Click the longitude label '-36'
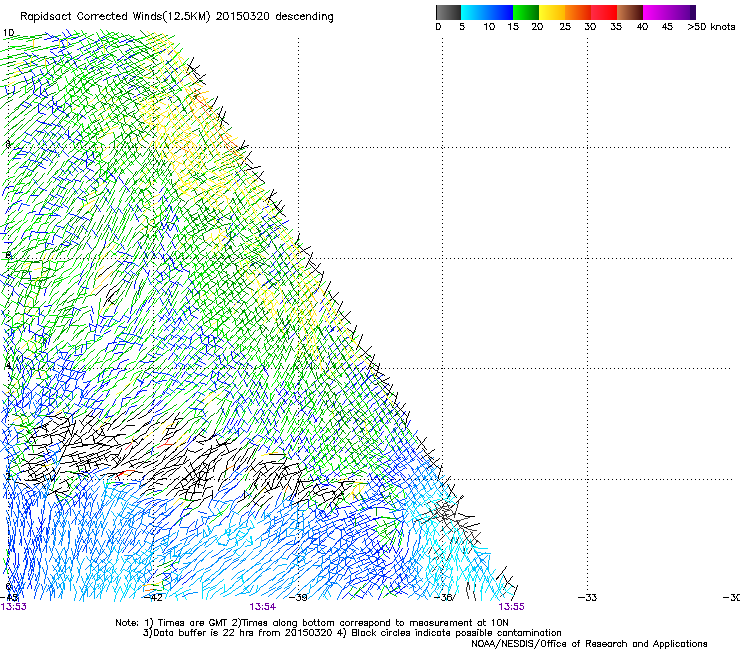The width and height of the screenshot is (740, 650). tap(443, 598)
